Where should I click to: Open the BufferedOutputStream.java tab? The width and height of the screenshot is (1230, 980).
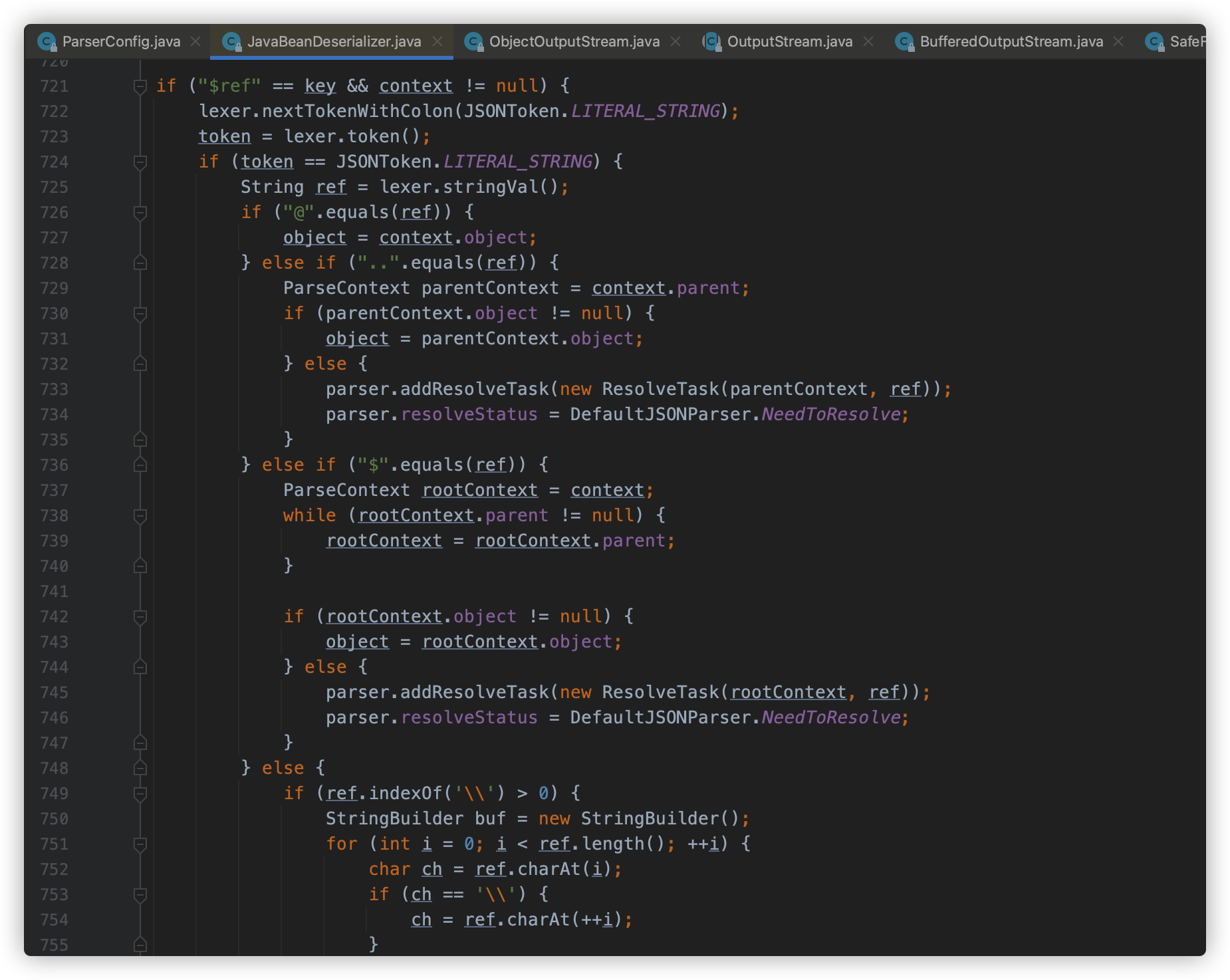[x=1011, y=41]
